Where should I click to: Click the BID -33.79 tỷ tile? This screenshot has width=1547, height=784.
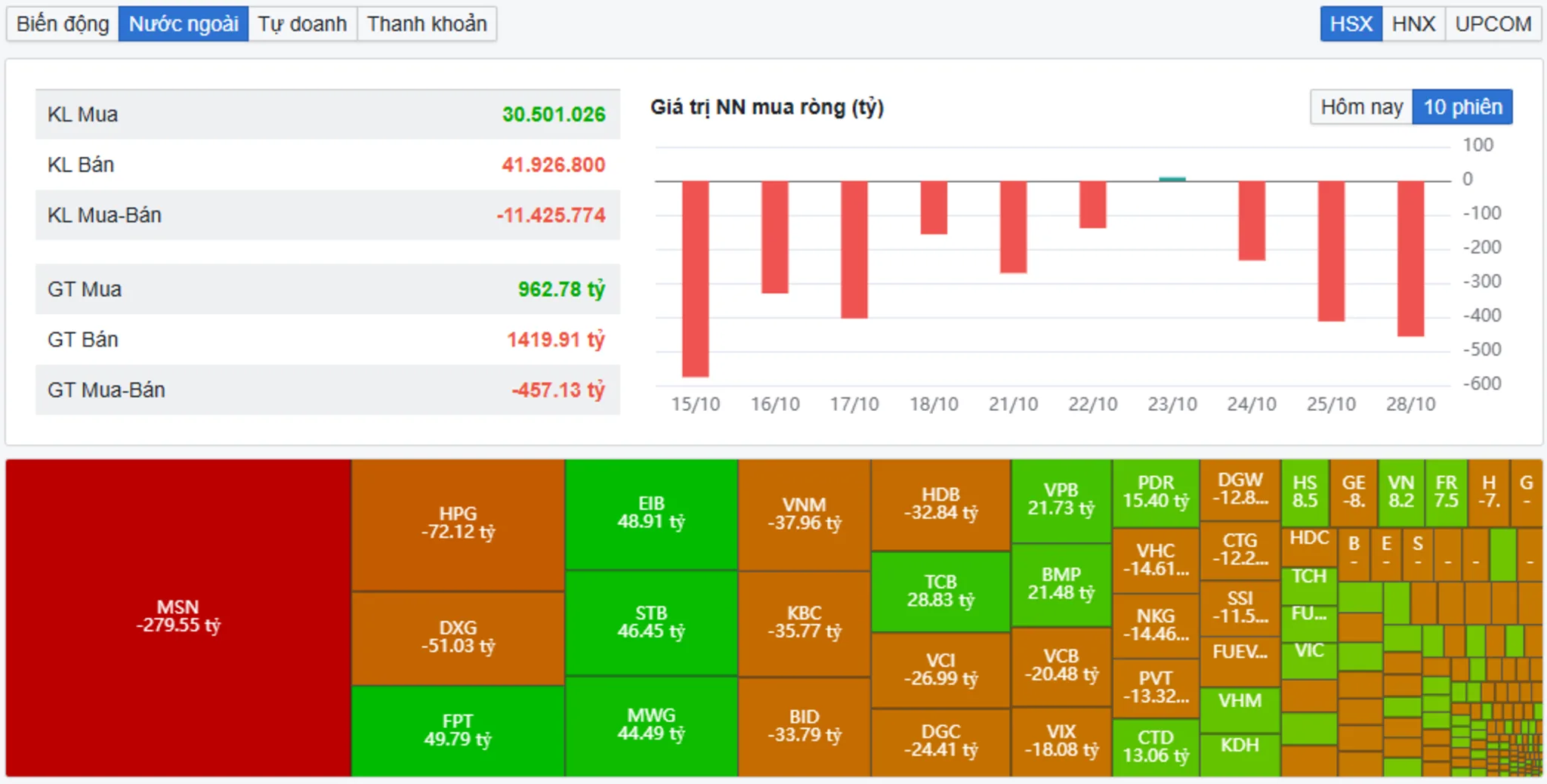pos(804,727)
